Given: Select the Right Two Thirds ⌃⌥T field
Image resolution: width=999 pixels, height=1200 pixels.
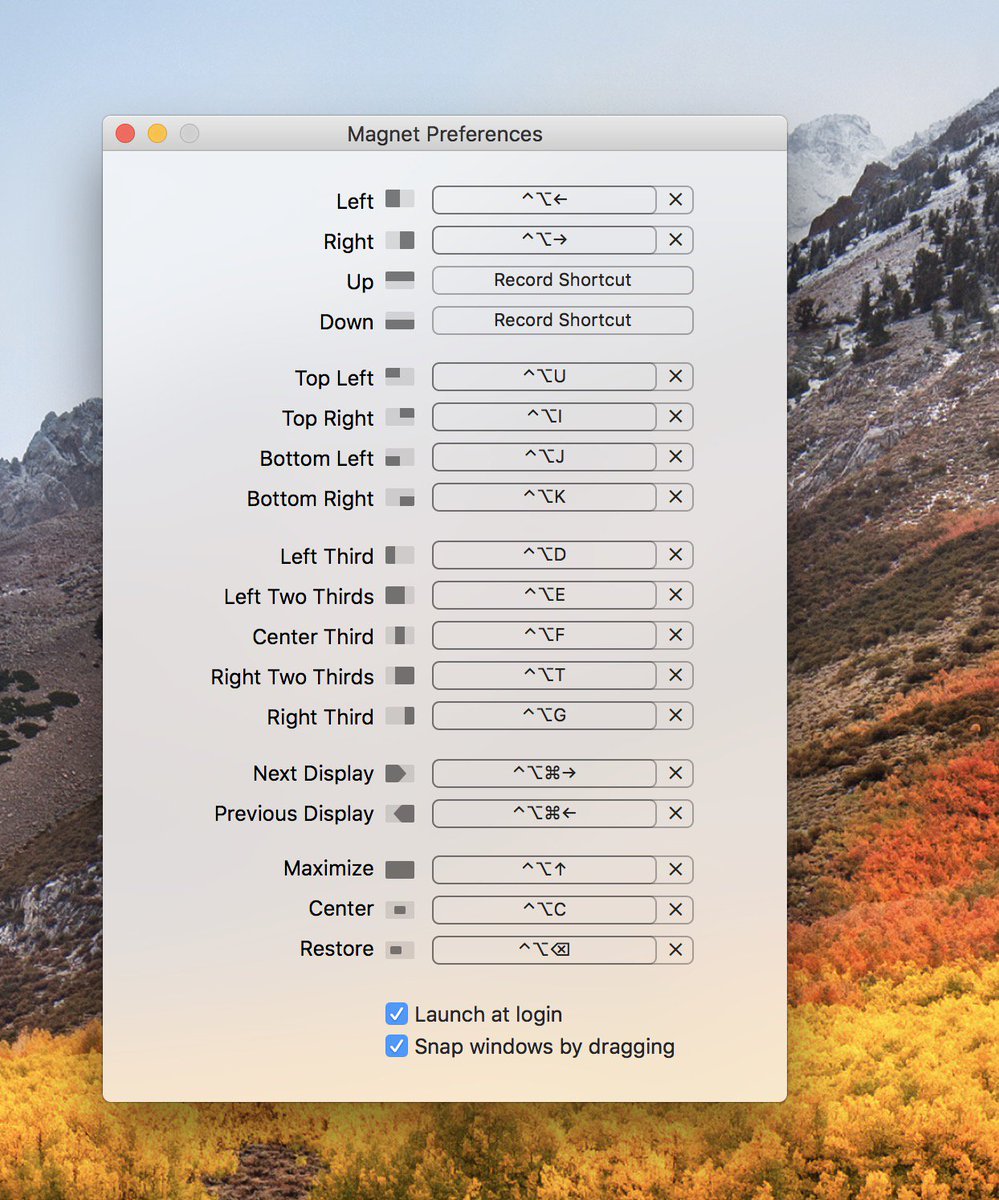Looking at the screenshot, I should click(545, 675).
